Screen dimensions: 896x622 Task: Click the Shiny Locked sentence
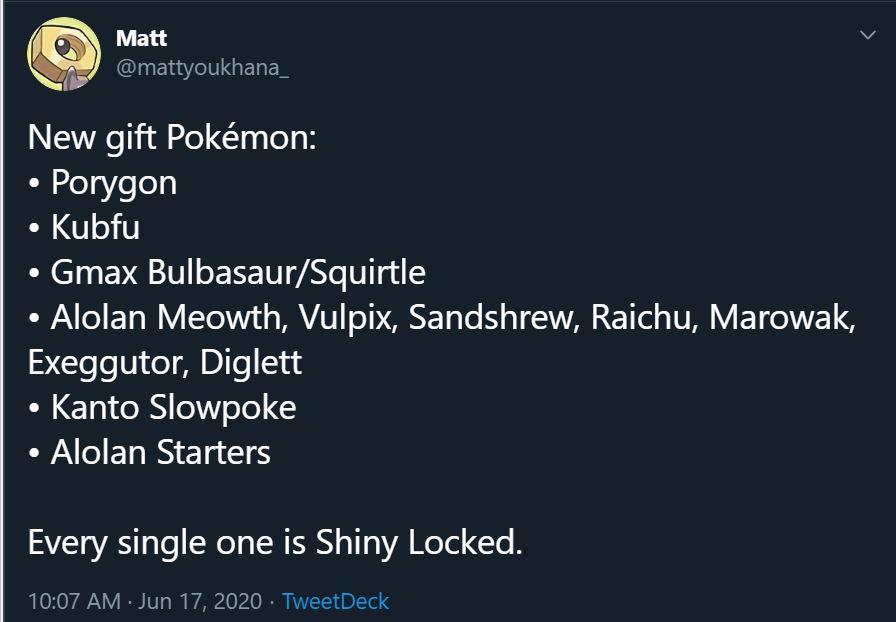(275, 542)
